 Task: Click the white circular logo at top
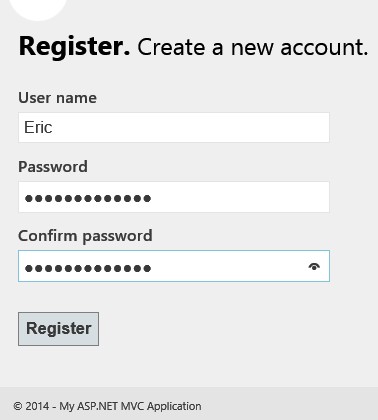coord(38,8)
